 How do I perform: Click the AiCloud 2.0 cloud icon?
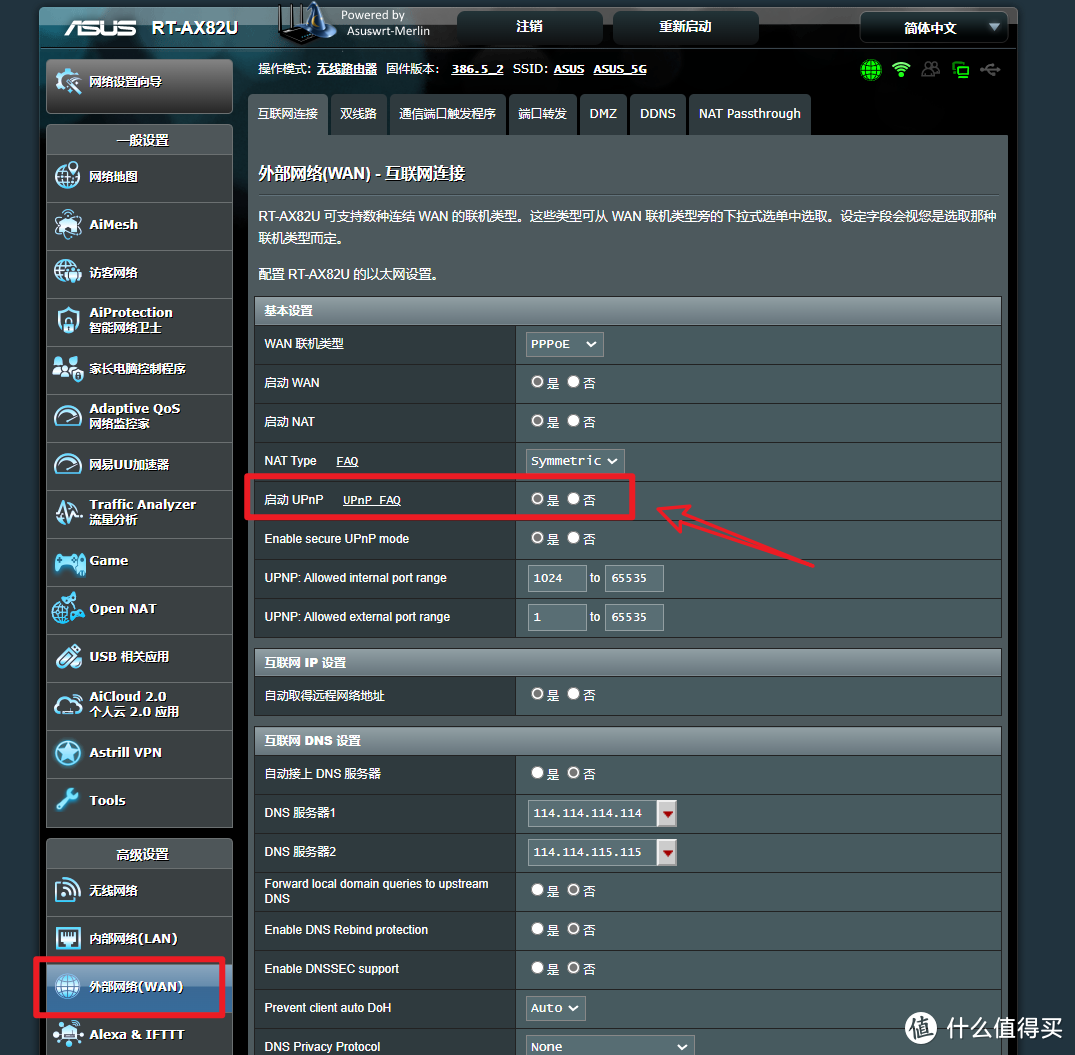68,705
